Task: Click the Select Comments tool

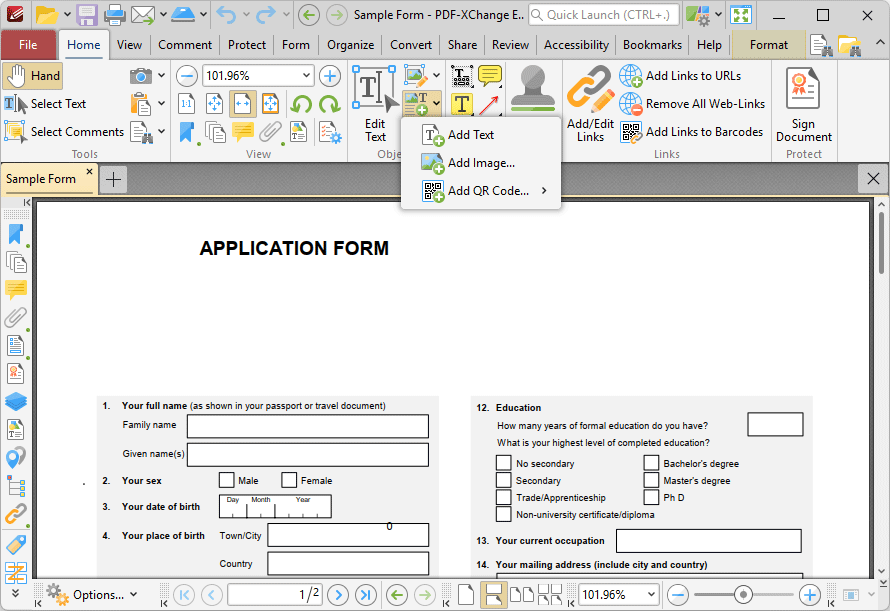Action: (64, 132)
